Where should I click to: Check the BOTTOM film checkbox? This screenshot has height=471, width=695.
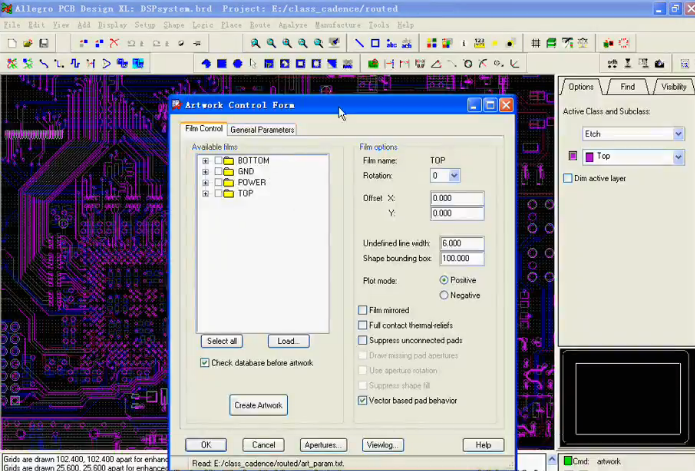pyautogui.click(x=218, y=160)
